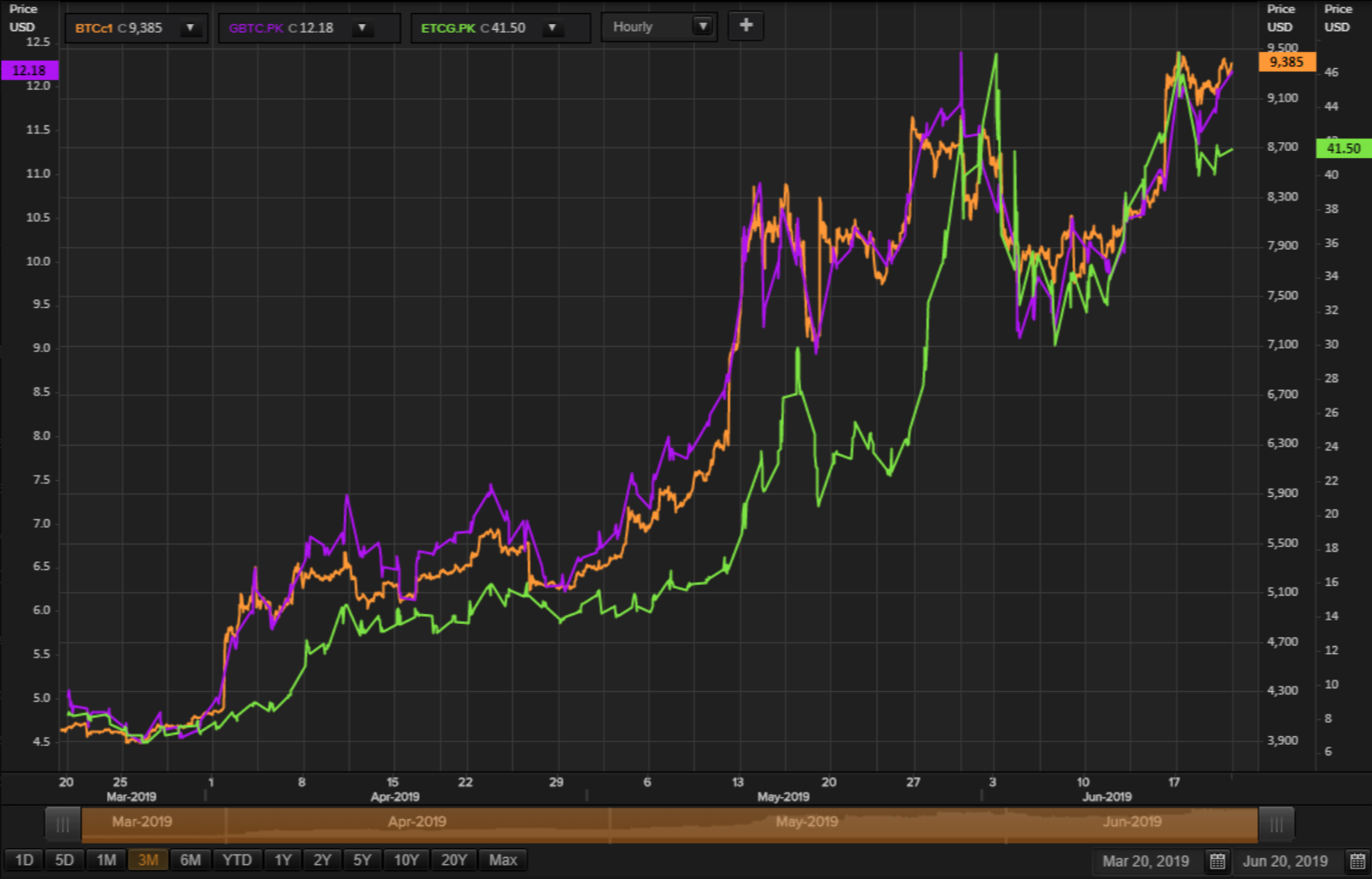The width and height of the screenshot is (1372, 879).
Task: Grab right handle of range navigator
Action: [x=1276, y=824]
